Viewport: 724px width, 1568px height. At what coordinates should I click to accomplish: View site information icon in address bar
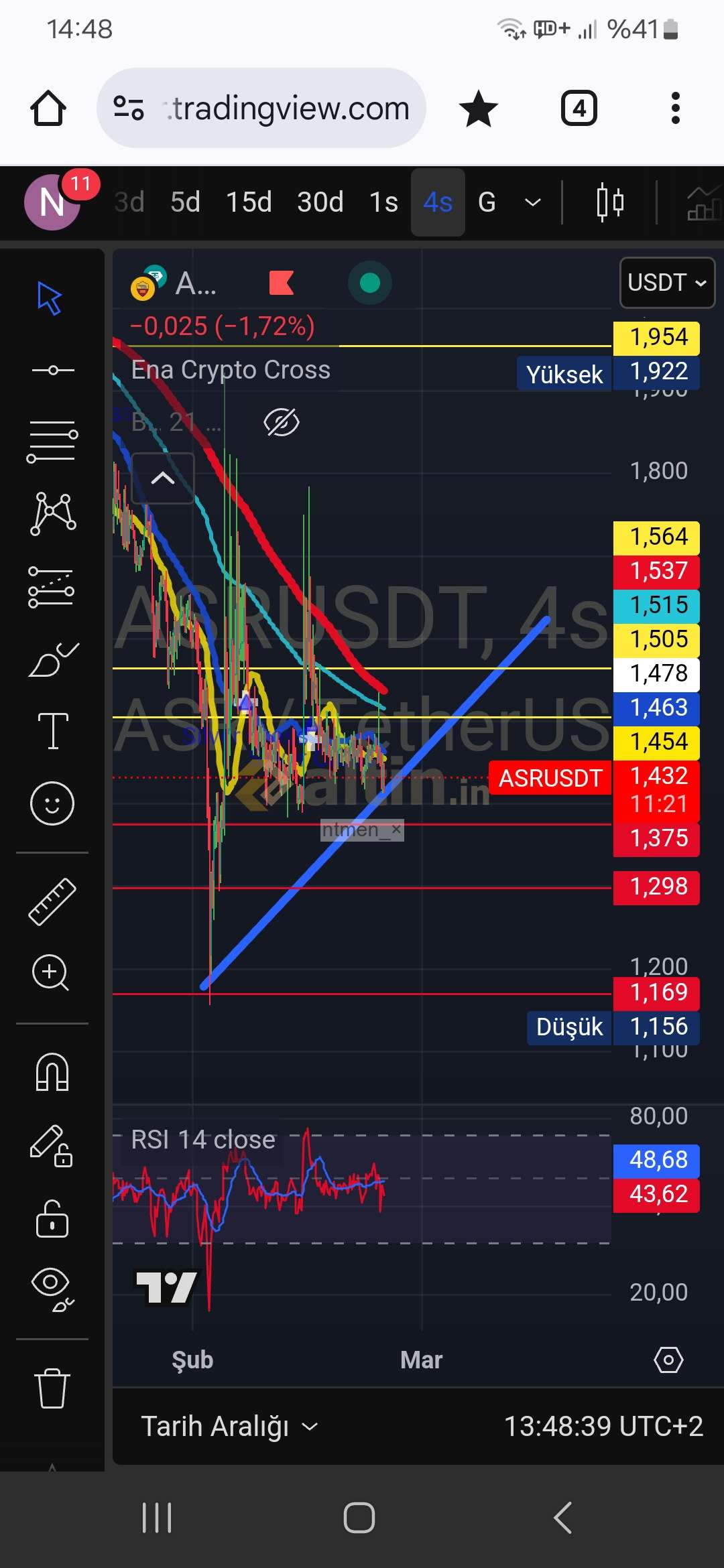(x=128, y=108)
